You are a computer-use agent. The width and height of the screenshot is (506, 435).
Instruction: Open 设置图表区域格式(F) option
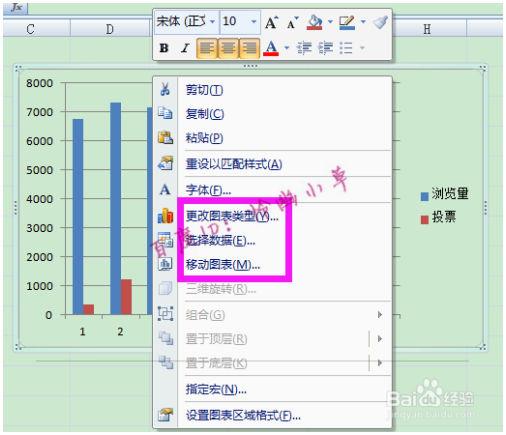(x=243, y=416)
